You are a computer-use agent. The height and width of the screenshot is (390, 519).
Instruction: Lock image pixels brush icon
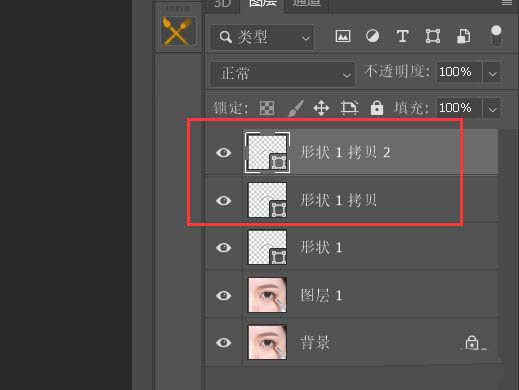pyautogui.click(x=295, y=108)
